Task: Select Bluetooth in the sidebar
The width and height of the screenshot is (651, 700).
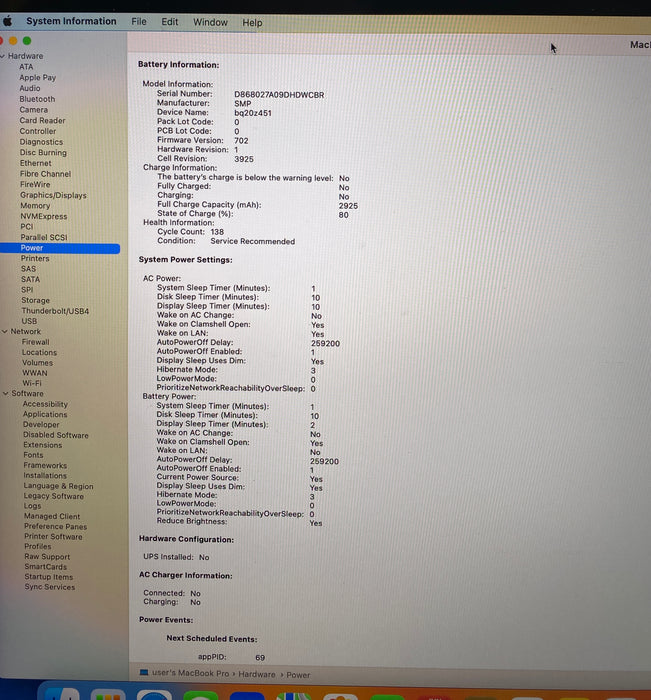Action: pyautogui.click(x=37, y=99)
